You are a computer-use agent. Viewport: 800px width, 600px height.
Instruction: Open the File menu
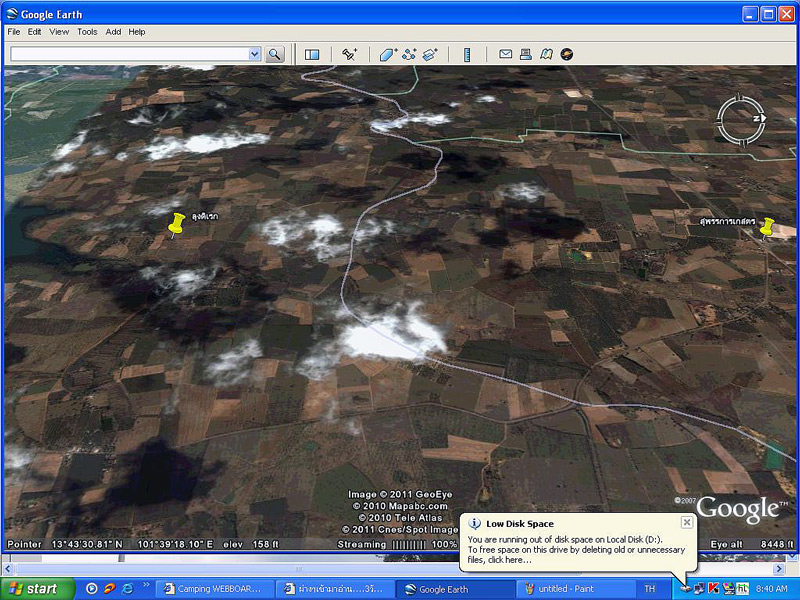pyautogui.click(x=14, y=32)
